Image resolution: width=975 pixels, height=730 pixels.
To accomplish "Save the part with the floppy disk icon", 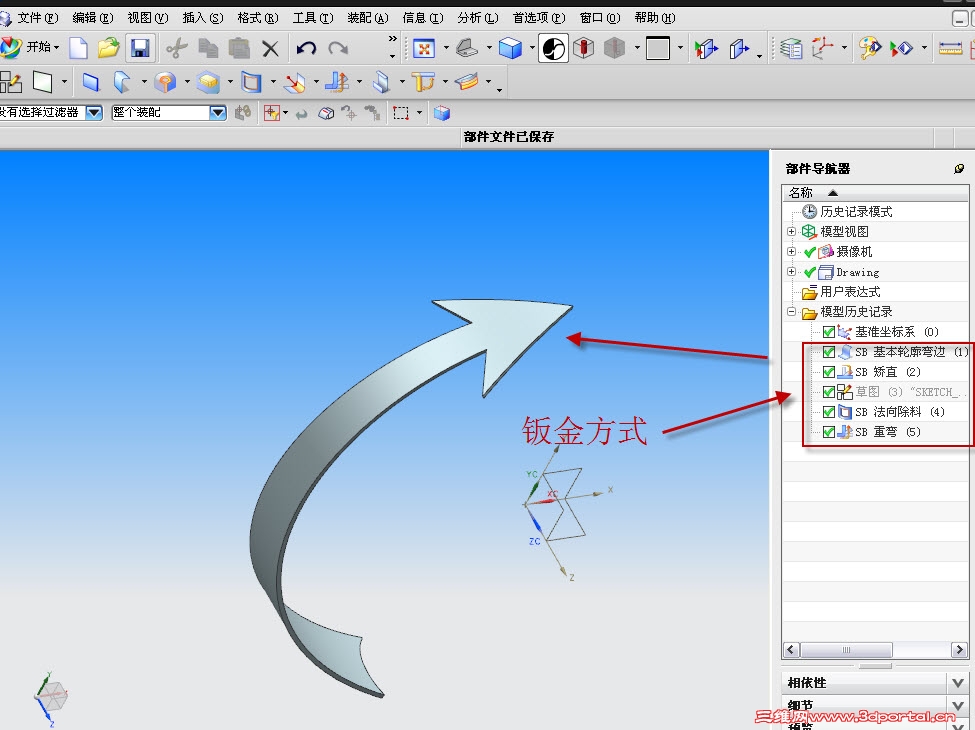I will [x=140, y=48].
